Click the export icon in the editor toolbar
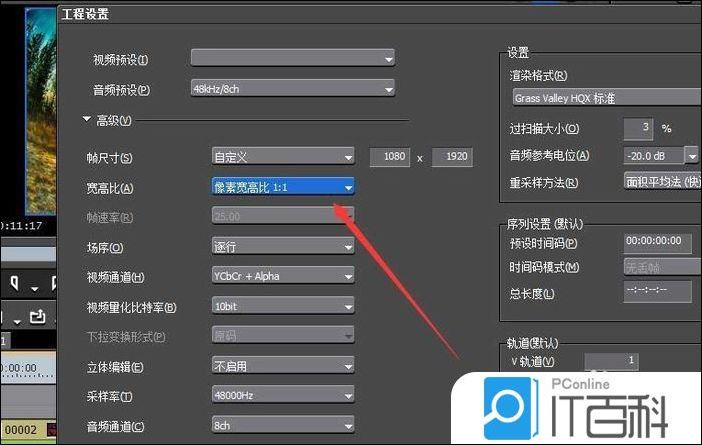The image size is (702, 445). pos(38,317)
